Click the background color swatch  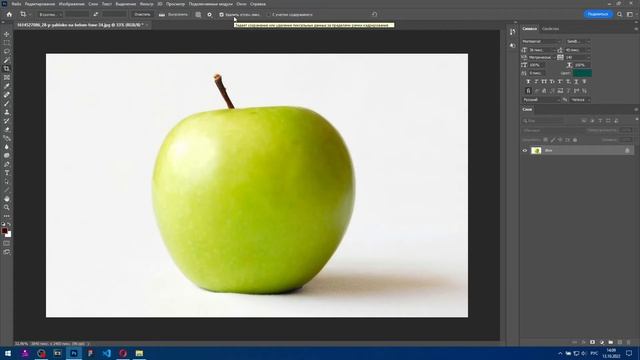(x=9, y=235)
